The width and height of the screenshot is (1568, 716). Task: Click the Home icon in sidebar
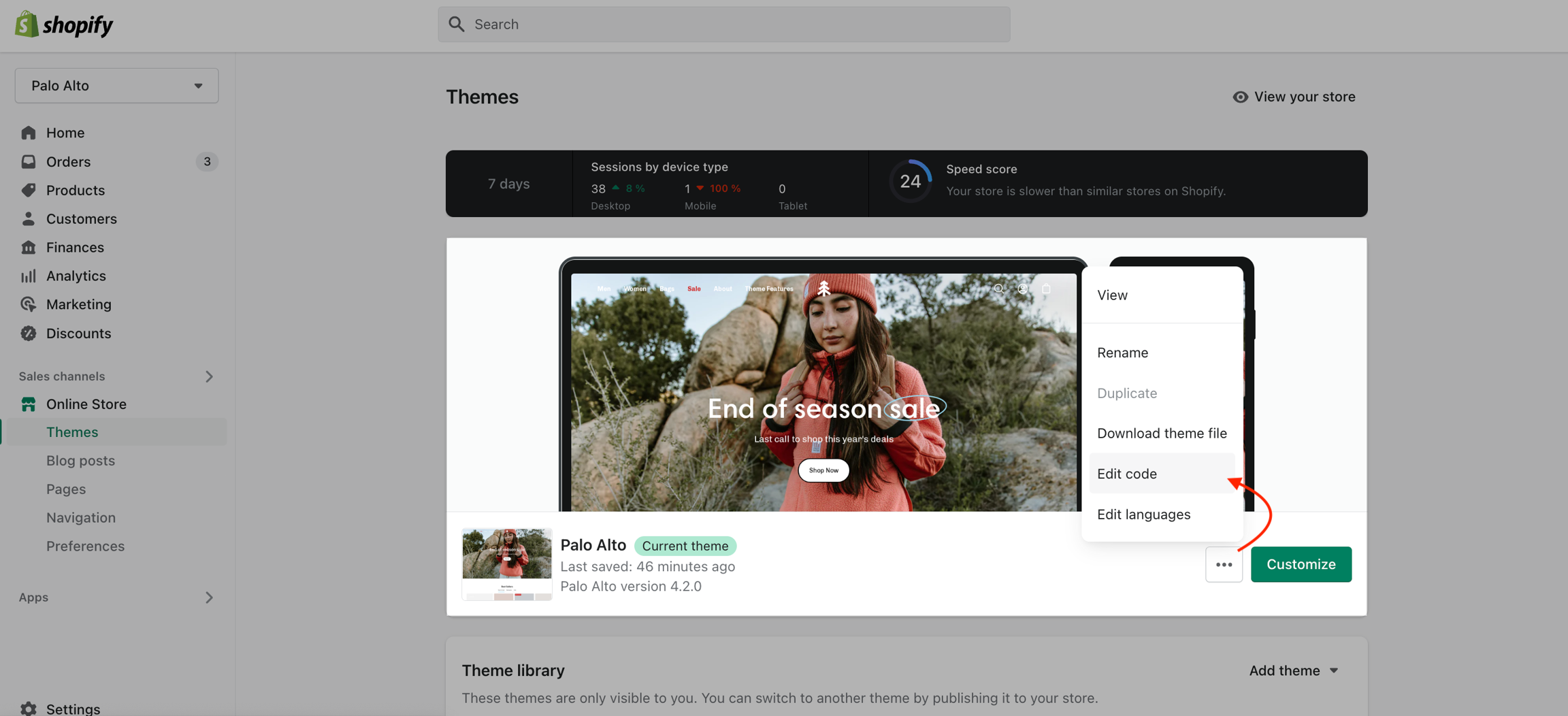pos(28,133)
